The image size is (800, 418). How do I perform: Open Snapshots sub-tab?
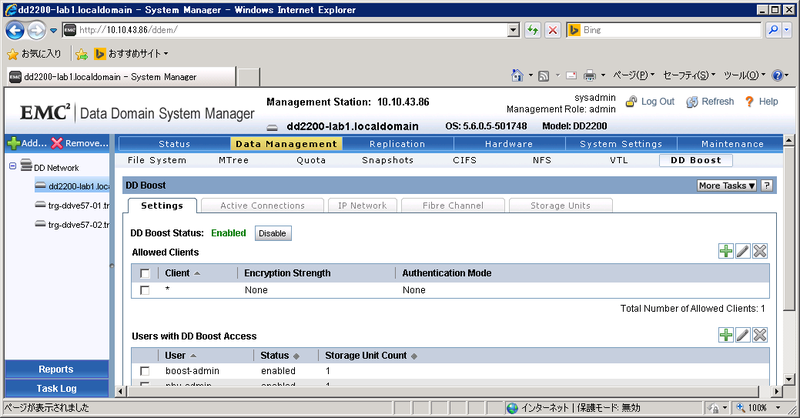click(x=388, y=160)
